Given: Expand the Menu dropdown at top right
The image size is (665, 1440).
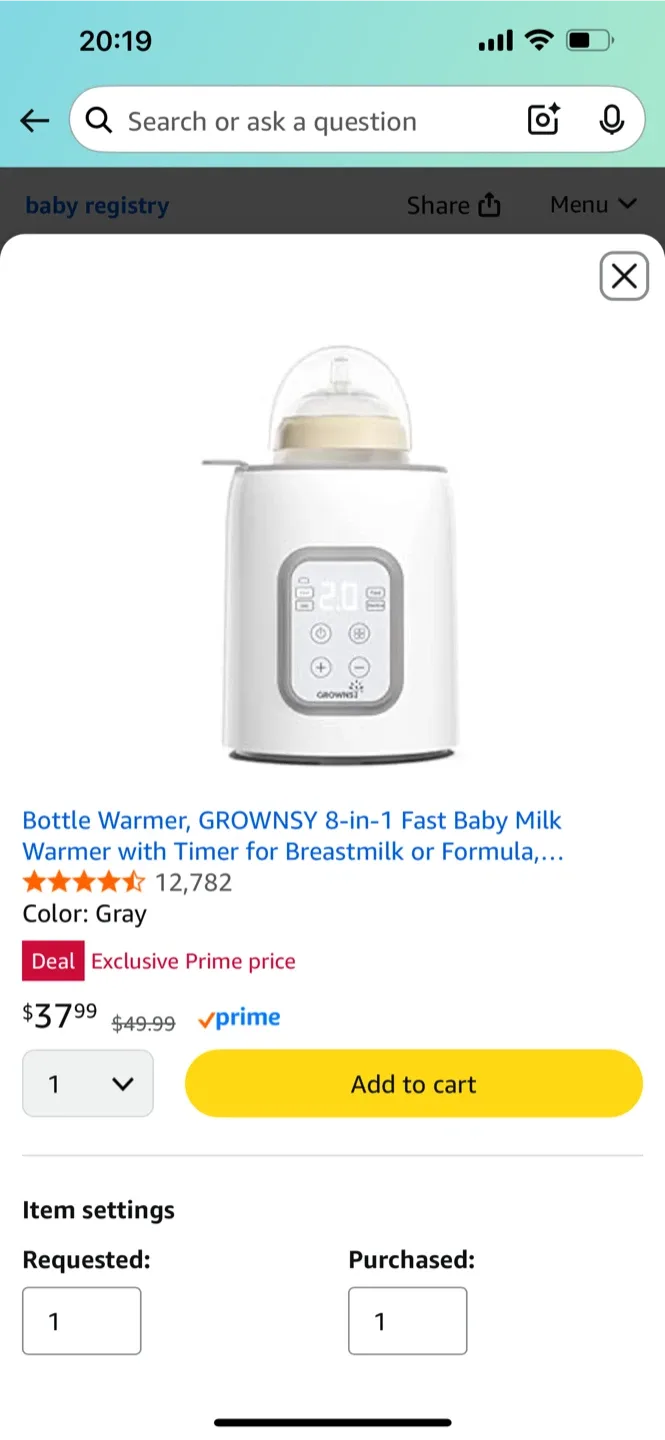Looking at the screenshot, I should coord(593,204).
